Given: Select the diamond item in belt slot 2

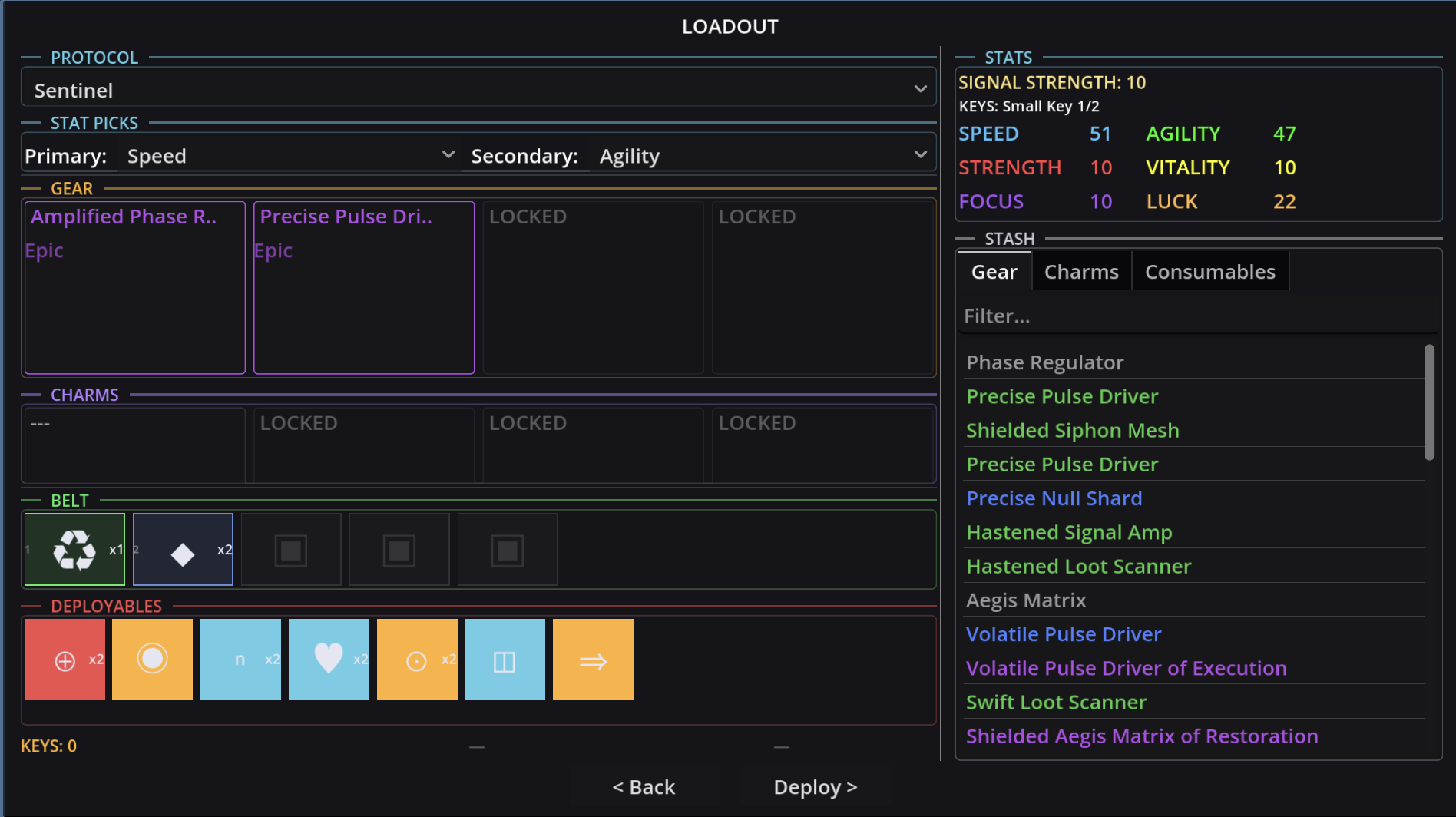Looking at the screenshot, I should pyautogui.click(x=182, y=549).
